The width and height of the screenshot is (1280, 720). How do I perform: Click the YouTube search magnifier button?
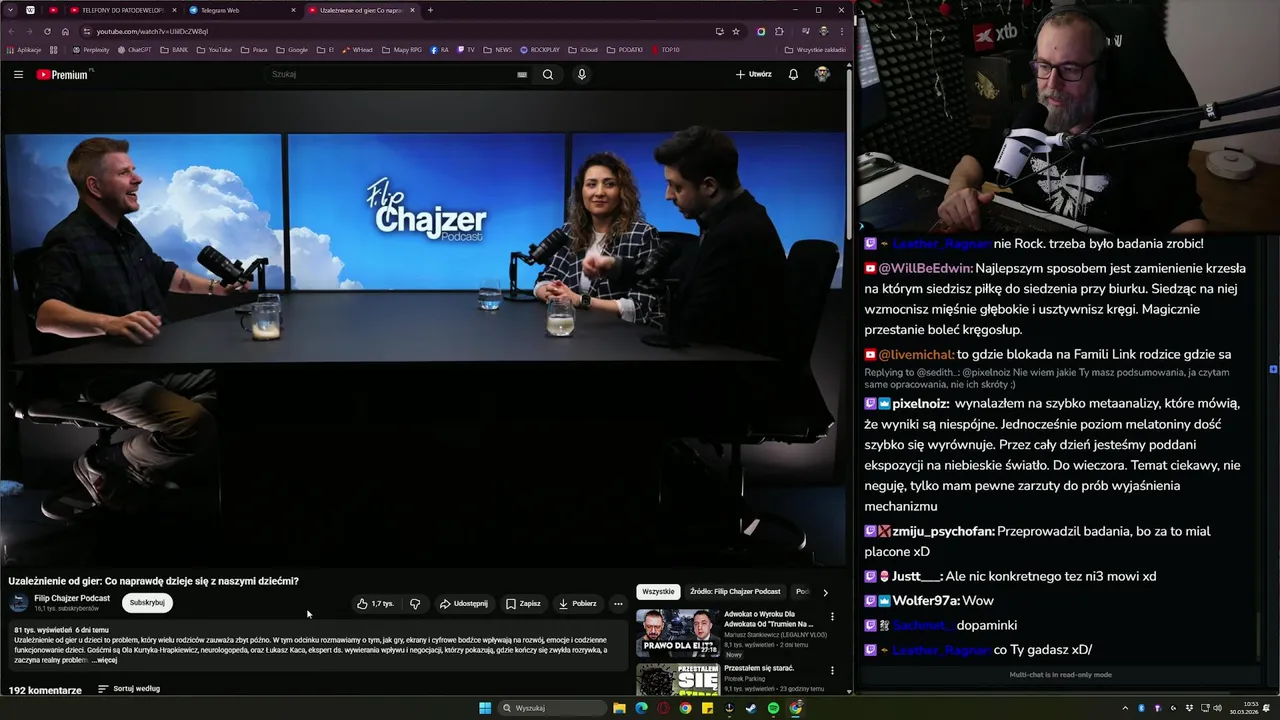click(548, 74)
